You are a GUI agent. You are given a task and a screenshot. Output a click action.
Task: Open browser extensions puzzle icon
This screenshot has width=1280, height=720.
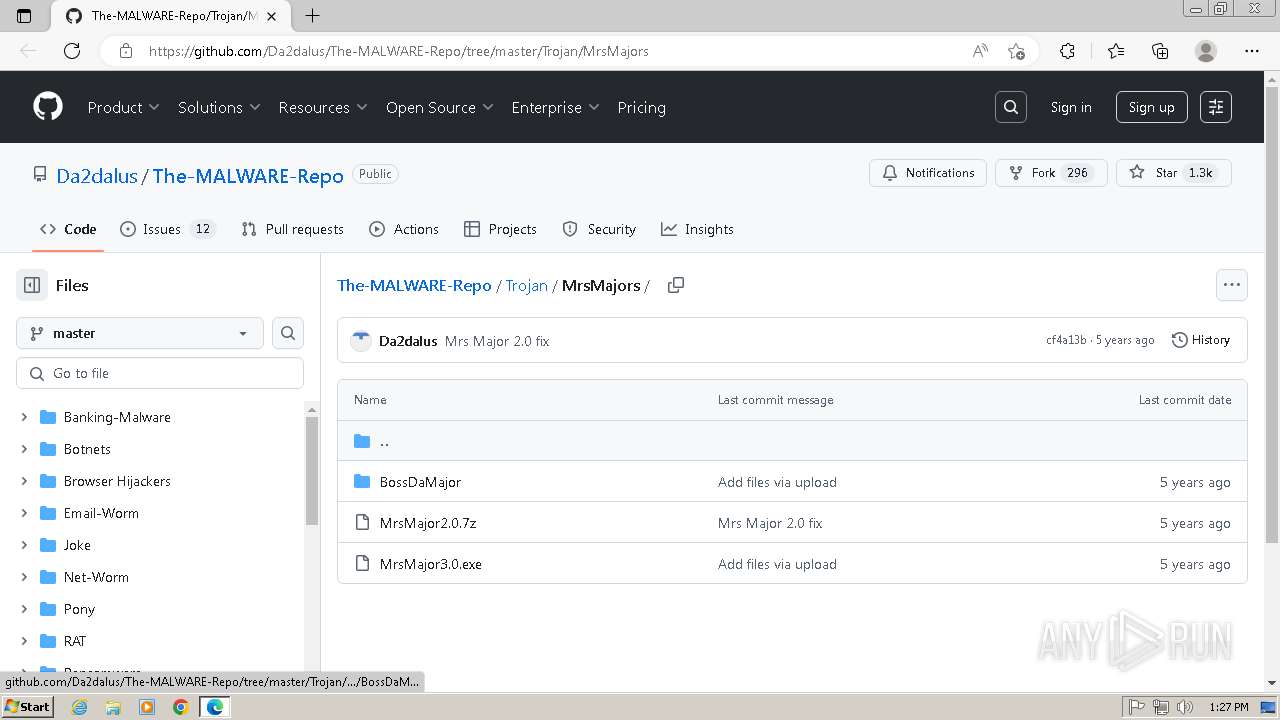pos(1067,51)
